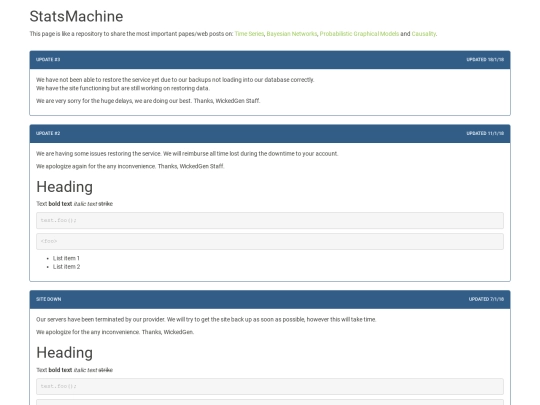
Task: Click 'bold text' in the UPDATE #2 panel
Action: click(60, 204)
